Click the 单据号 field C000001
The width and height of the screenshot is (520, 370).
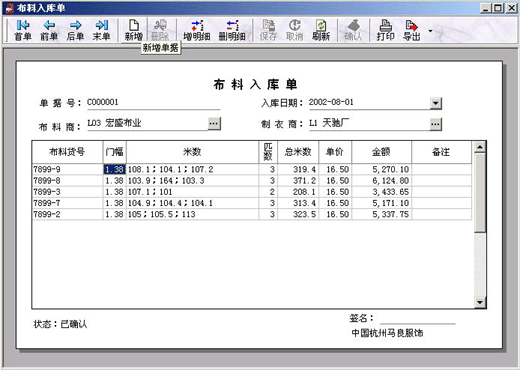[153, 102]
